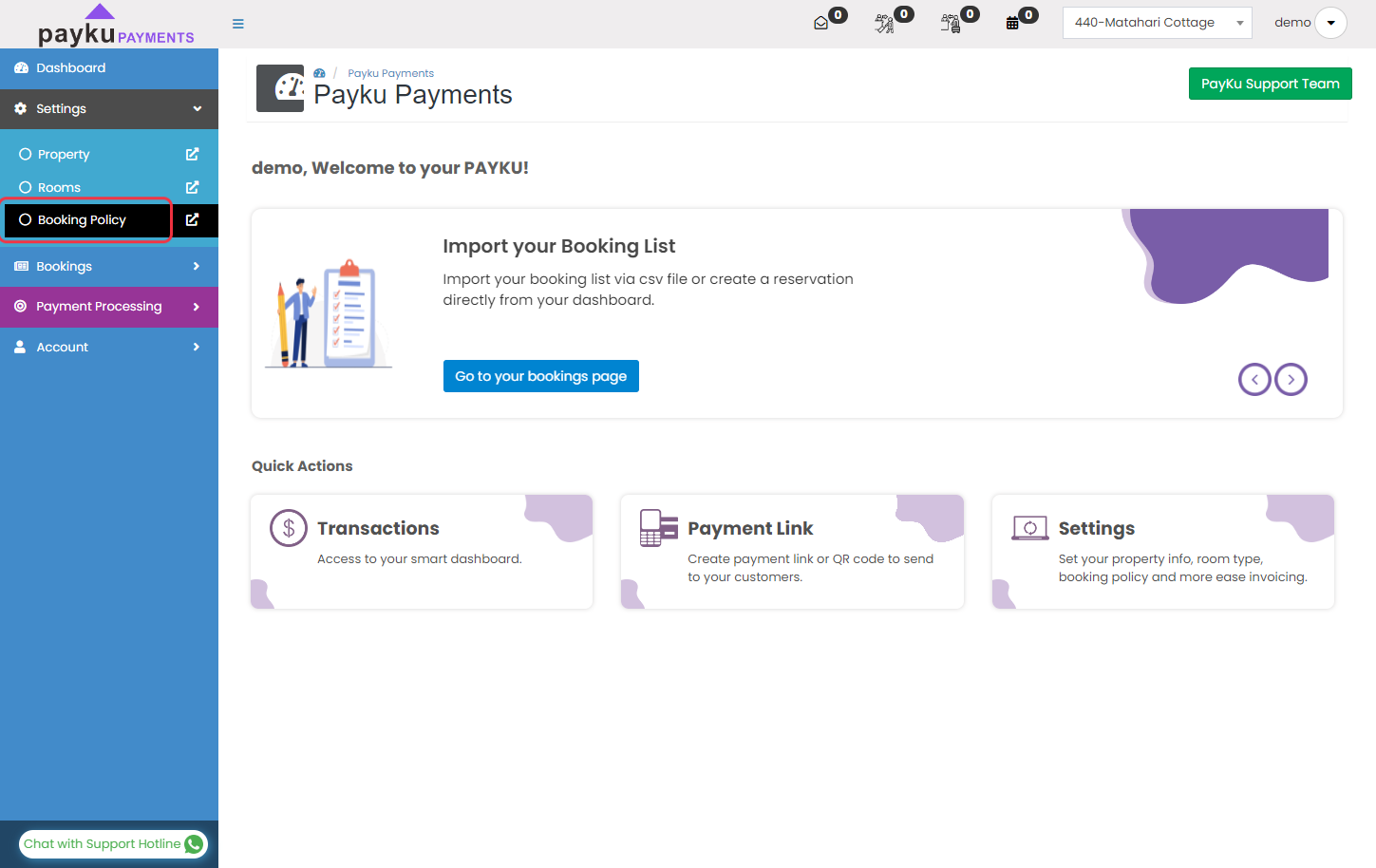Click the Payment Link terminal icon
This screenshot has height=868, width=1376.
click(658, 528)
